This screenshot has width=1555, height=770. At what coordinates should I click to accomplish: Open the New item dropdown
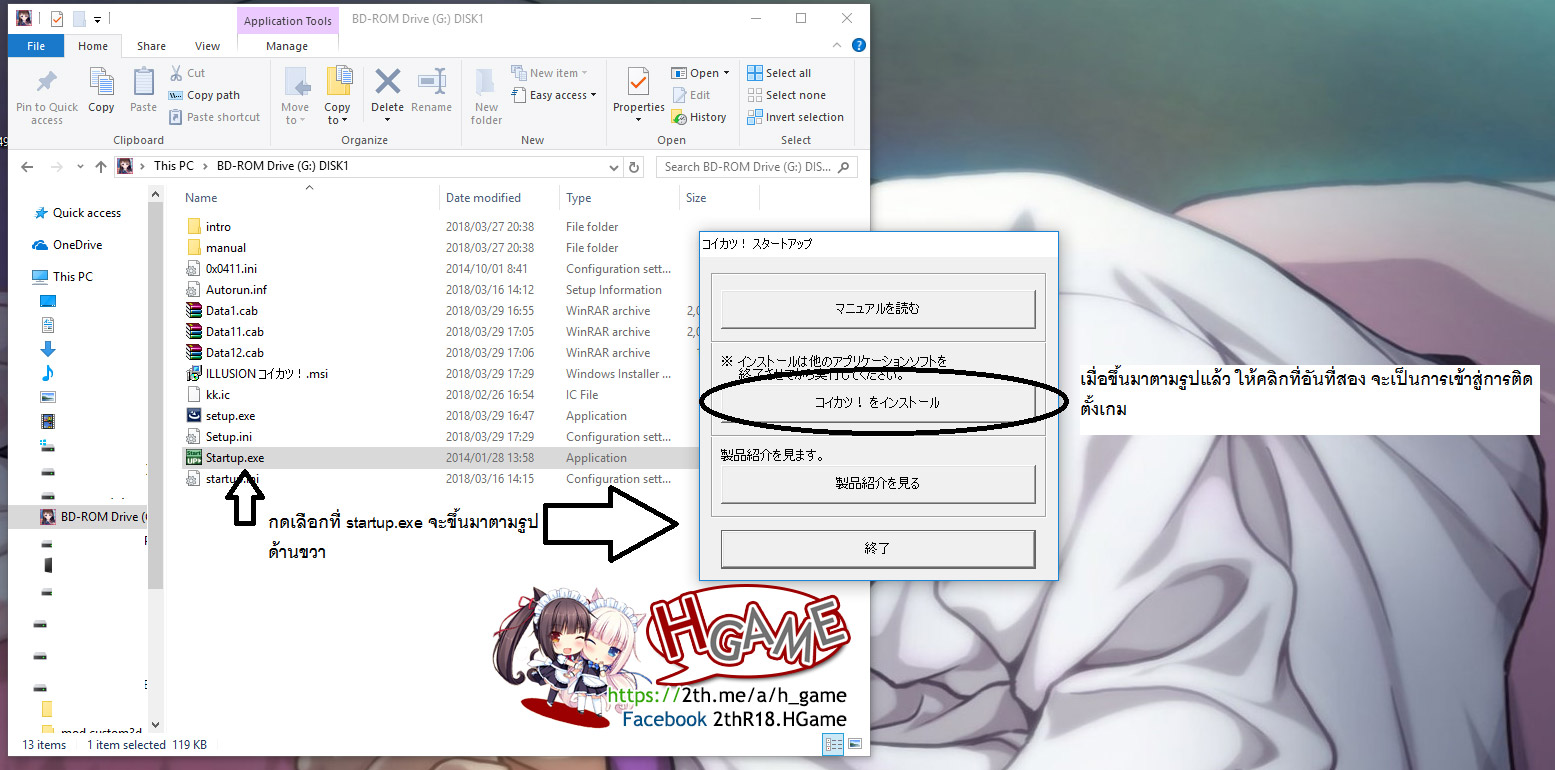549,73
